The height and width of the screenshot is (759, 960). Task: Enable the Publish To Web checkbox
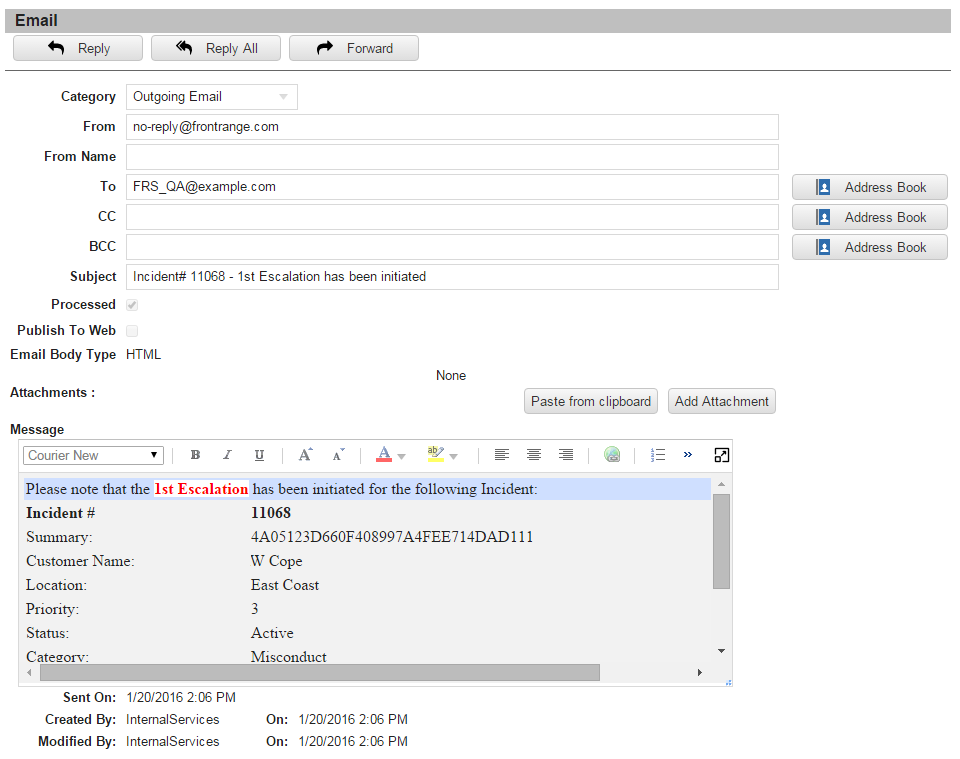[x=132, y=331]
